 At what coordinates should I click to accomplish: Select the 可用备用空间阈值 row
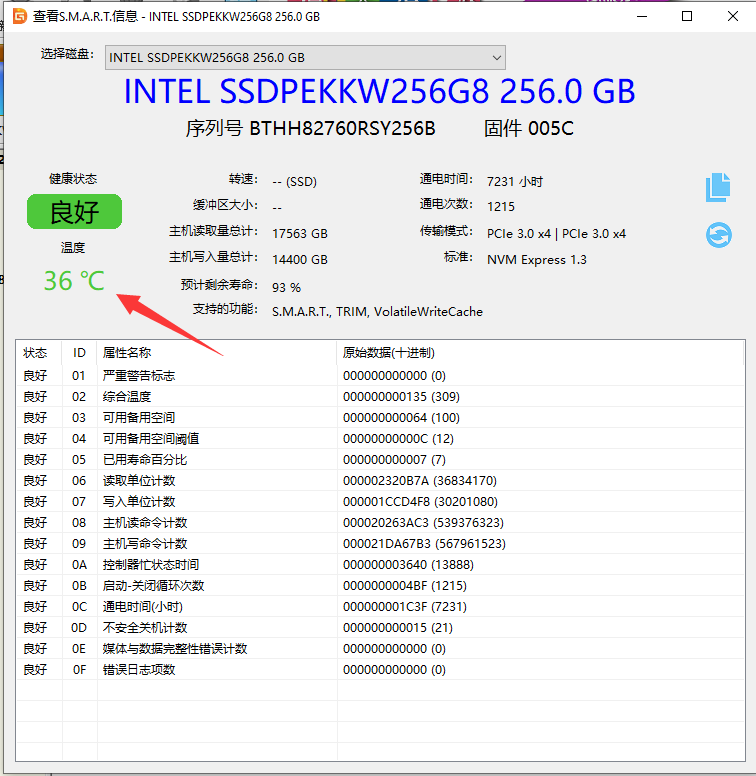tap(380, 438)
